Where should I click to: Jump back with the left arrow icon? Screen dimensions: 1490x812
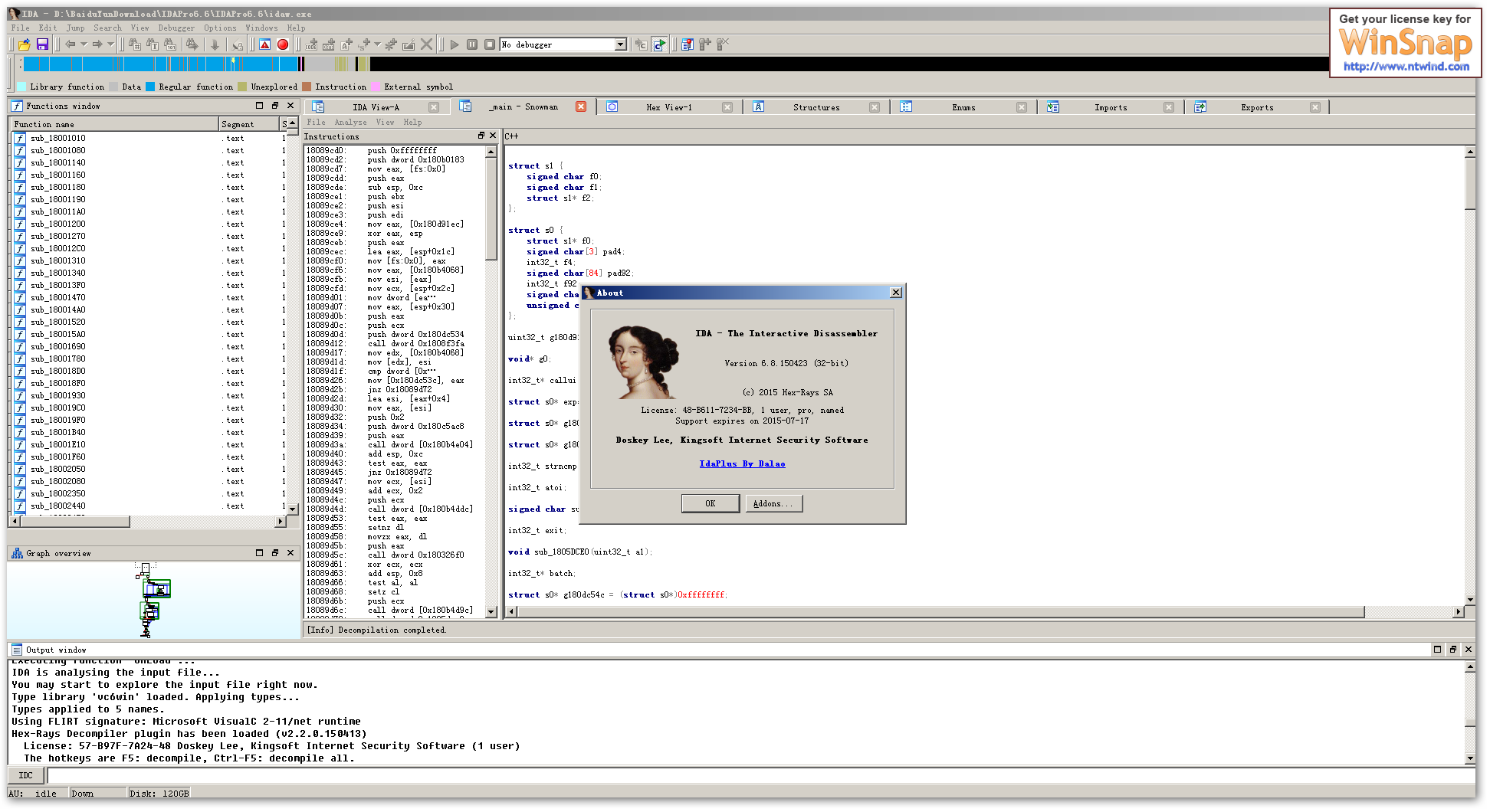pos(70,44)
